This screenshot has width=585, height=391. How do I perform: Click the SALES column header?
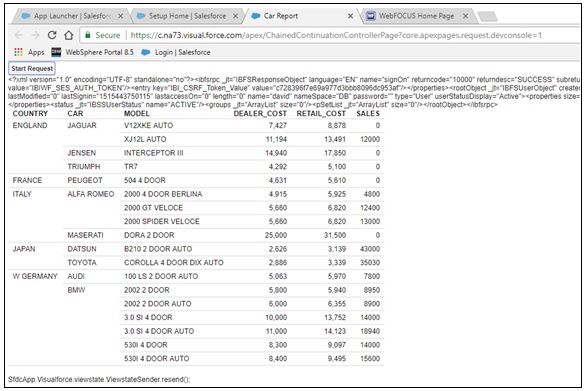point(368,113)
